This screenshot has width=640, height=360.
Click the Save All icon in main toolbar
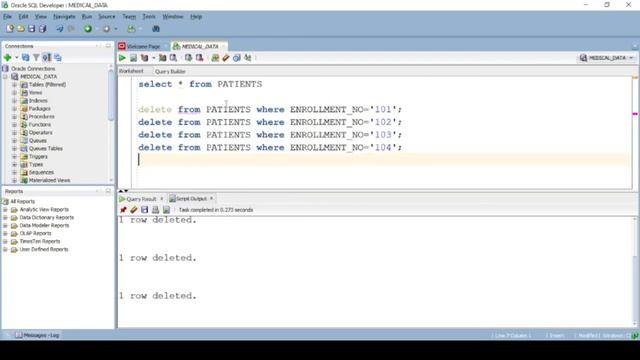[x=42, y=29]
